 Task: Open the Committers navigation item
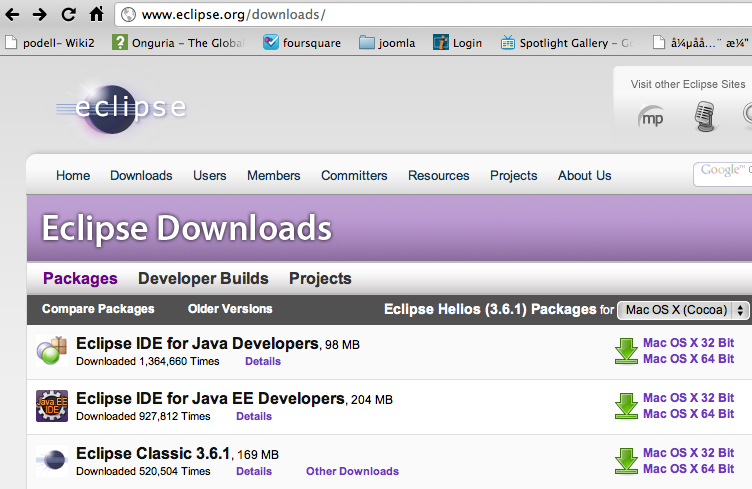(354, 175)
